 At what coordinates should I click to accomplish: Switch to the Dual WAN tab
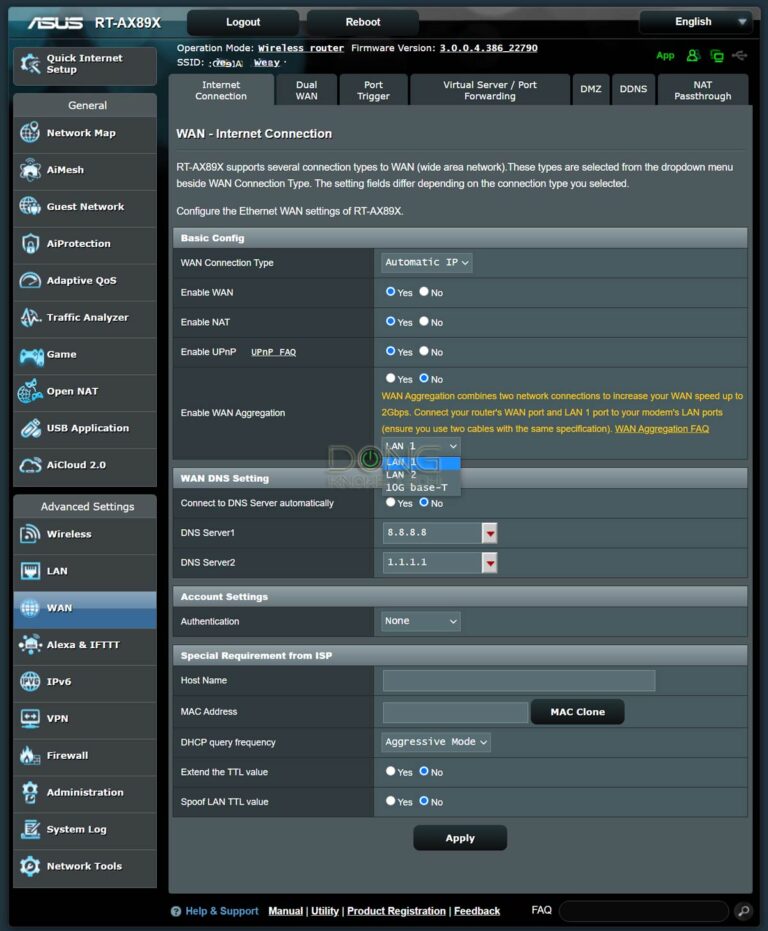coord(306,90)
